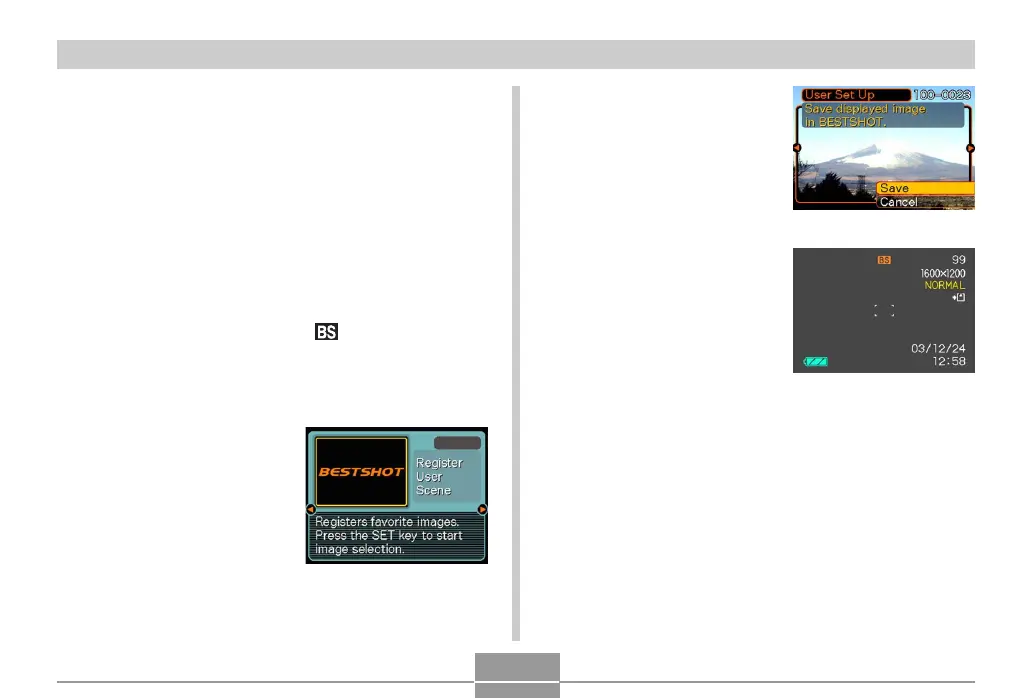
Task: Click the remaining shots count '99'
Action: [x=958, y=260]
